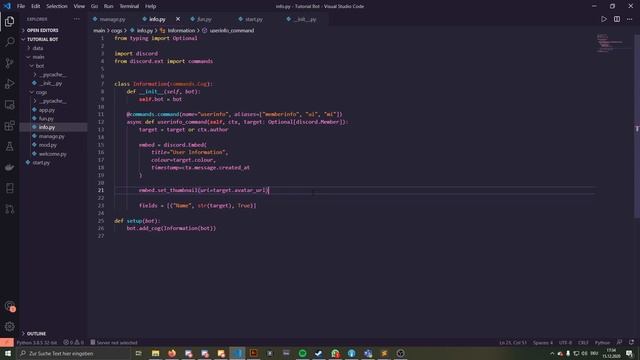Open the Search view in activity bar
The height and width of the screenshot is (360, 640).
click(9, 42)
